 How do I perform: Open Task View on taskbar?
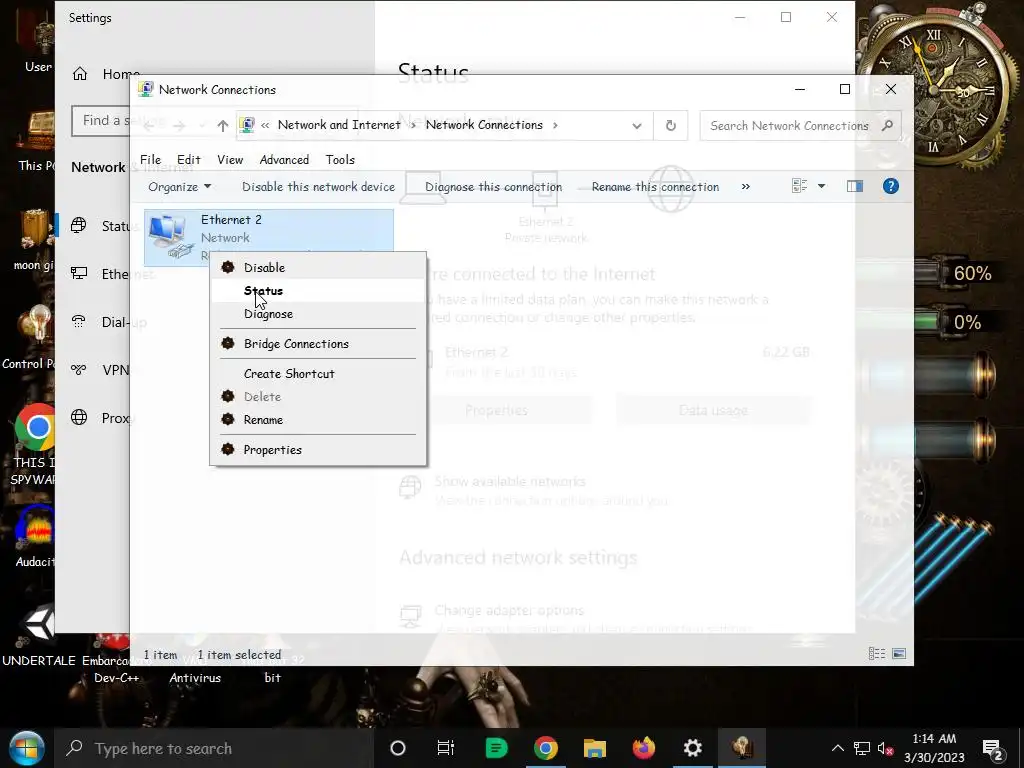(445, 748)
